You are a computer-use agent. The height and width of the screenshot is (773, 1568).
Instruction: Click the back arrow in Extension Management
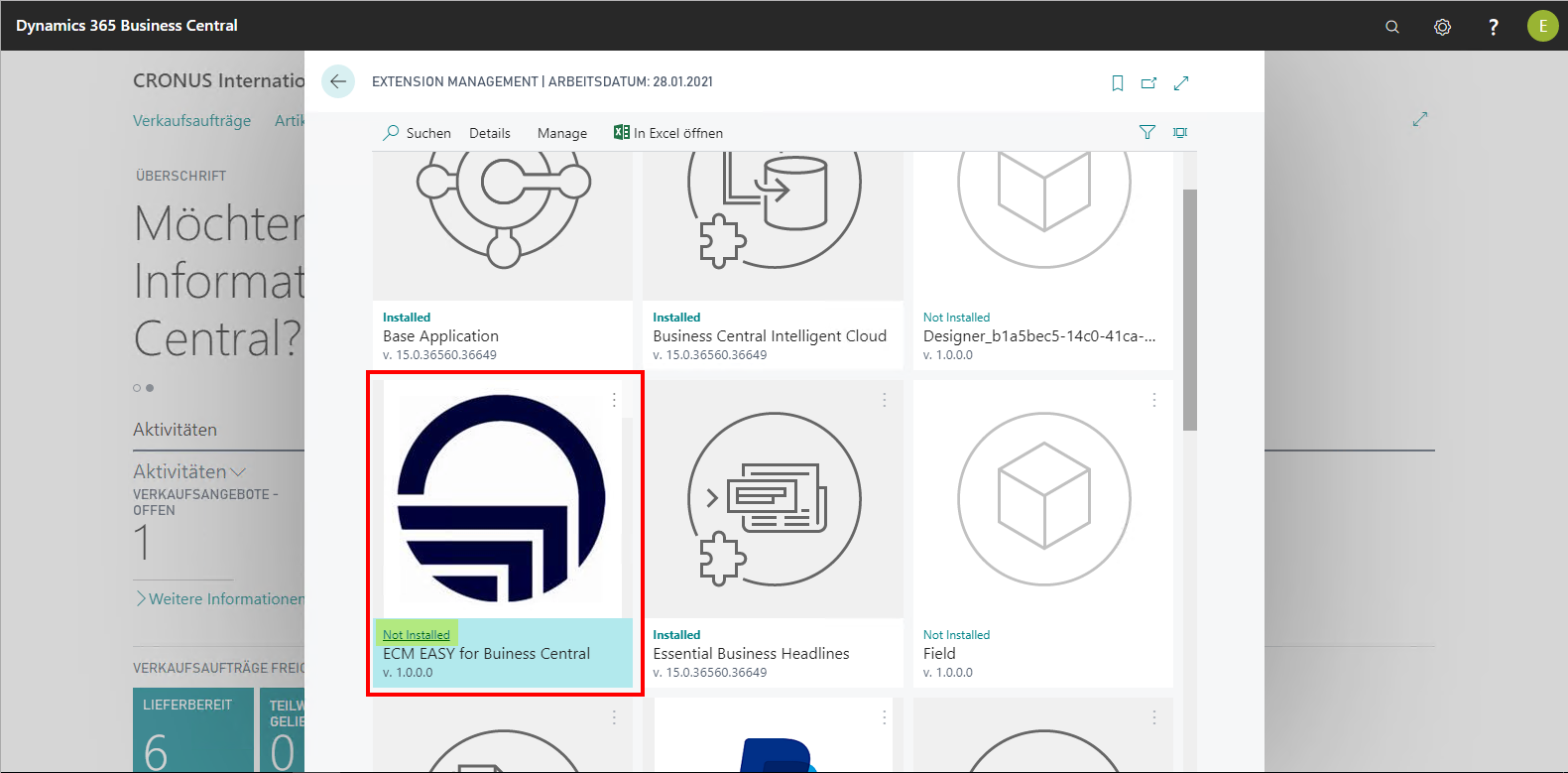tap(338, 81)
